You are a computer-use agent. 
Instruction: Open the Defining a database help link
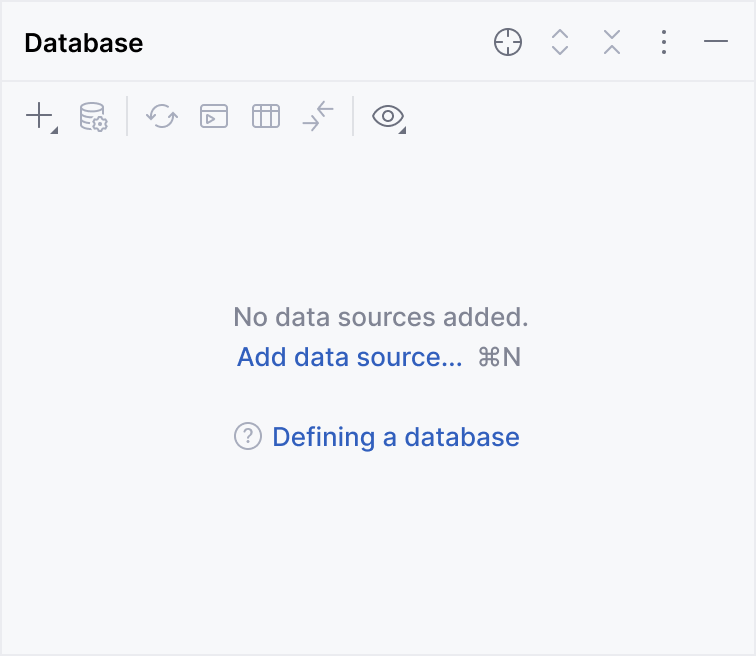[x=395, y=437]
